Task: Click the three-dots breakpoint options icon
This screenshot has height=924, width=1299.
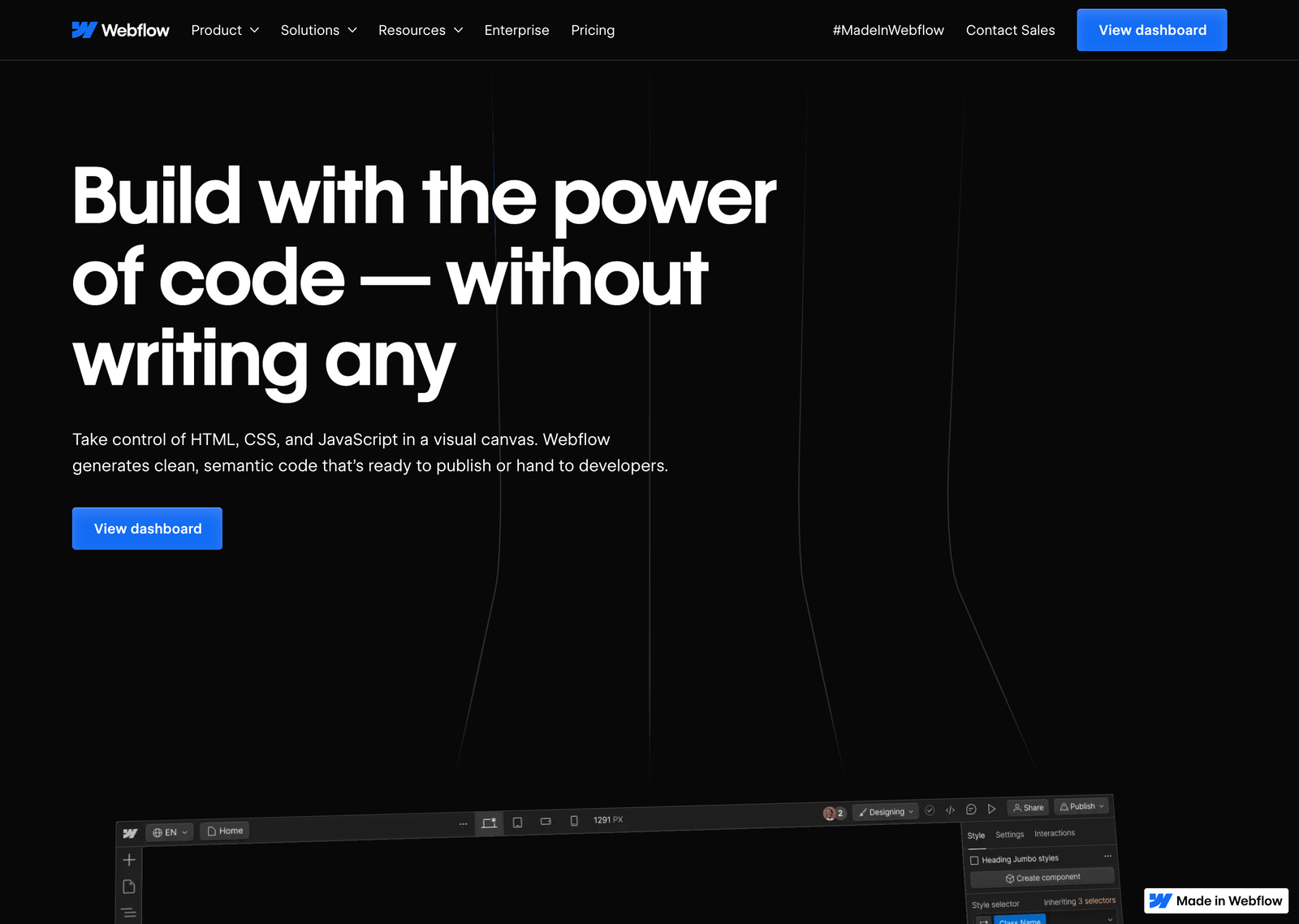Action: (464, 824)
